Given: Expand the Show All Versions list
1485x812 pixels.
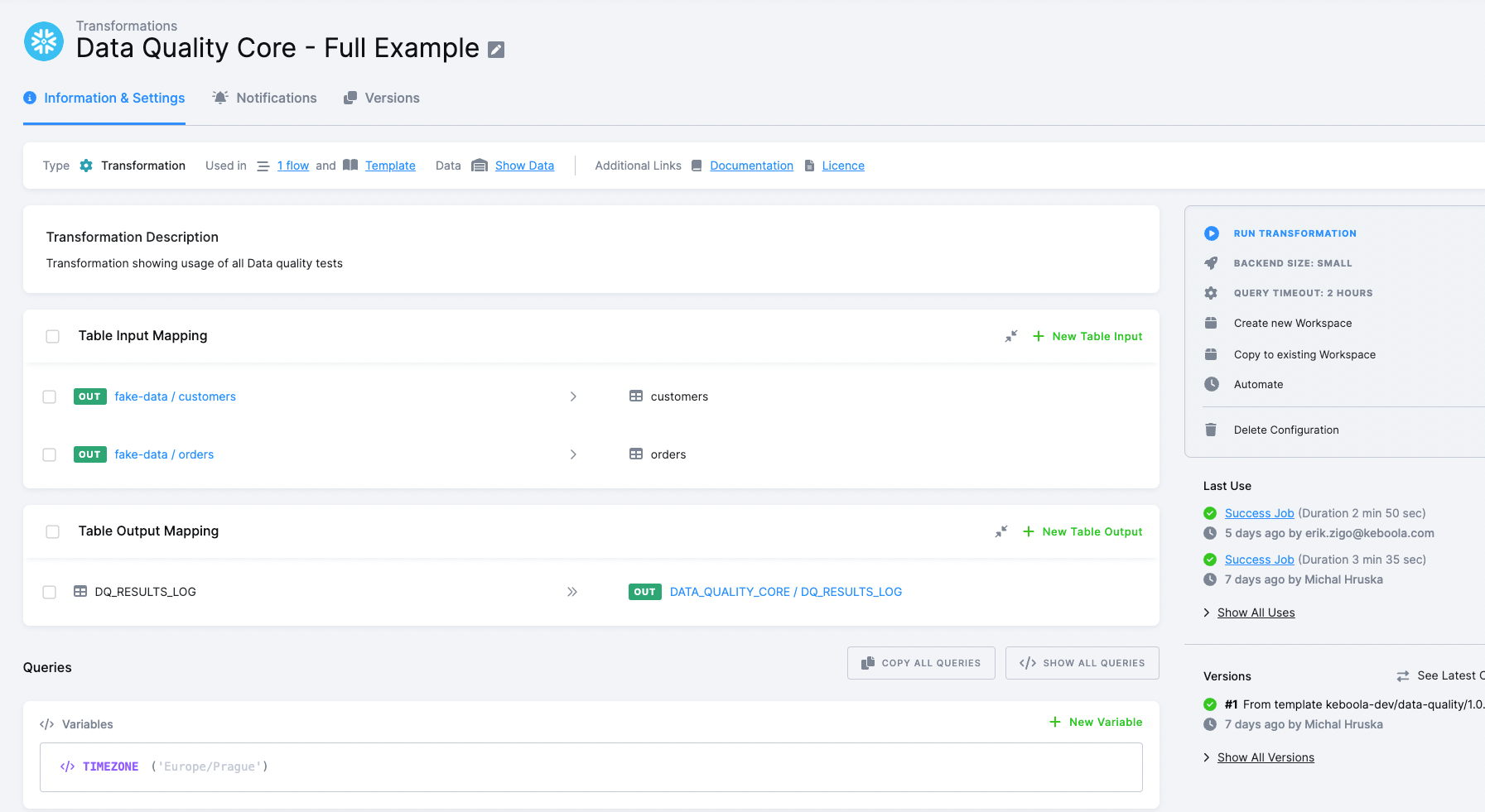Looking at the screenshot, I should pyautogui.click(x=1266, y=757).
